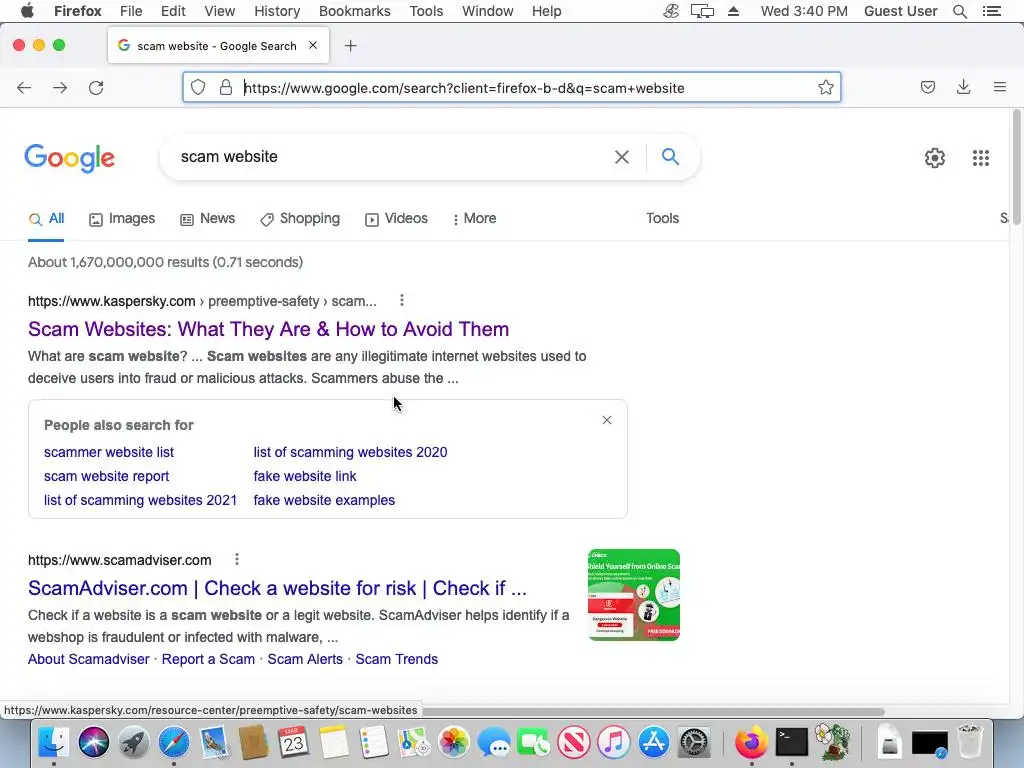1024x768 pixels.
Task: Open the Firefox hamburger application menu
Action: pyautogui.click(x=1000, y=87)
